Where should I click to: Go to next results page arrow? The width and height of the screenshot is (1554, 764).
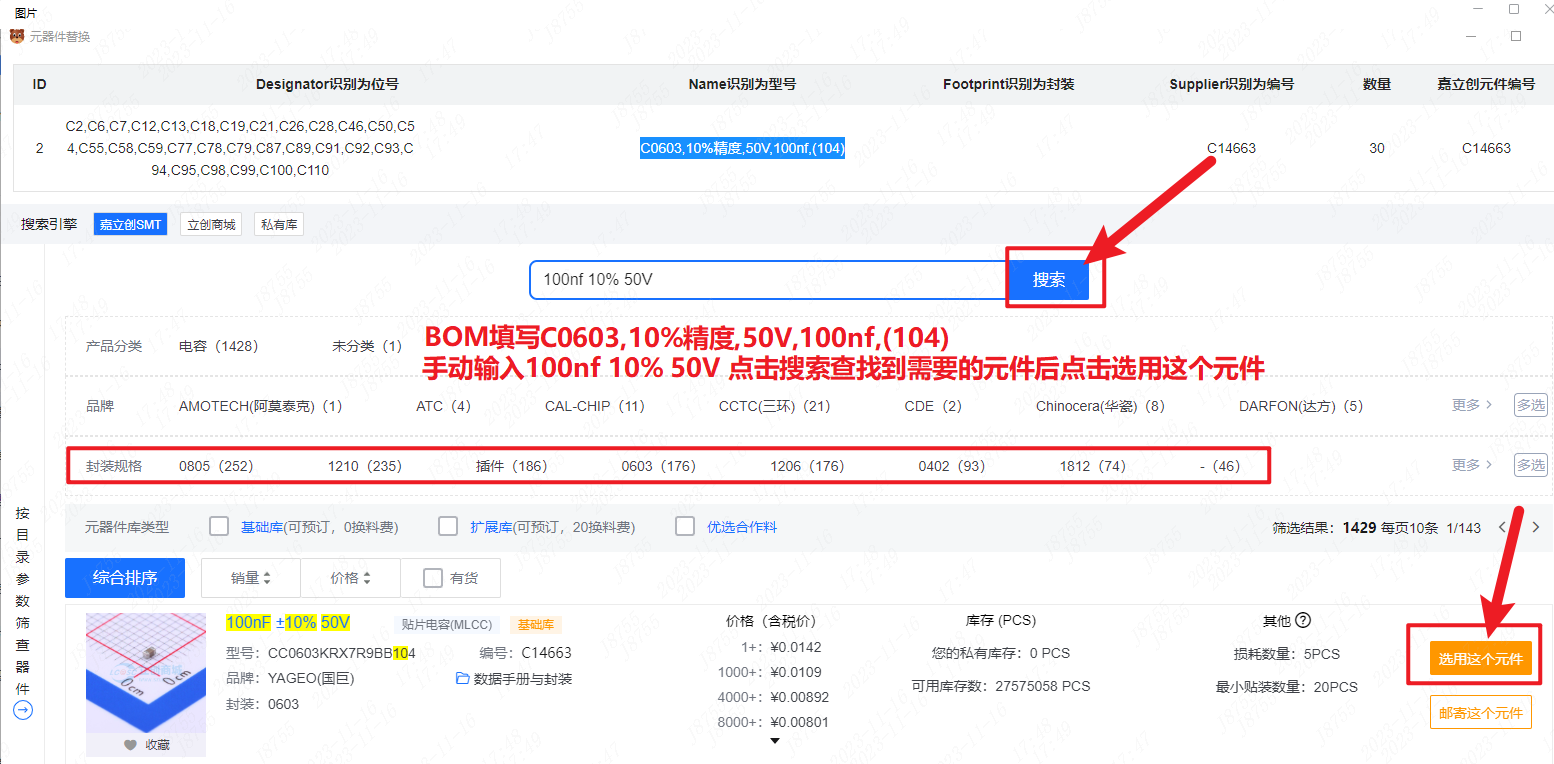point(1536,527)
